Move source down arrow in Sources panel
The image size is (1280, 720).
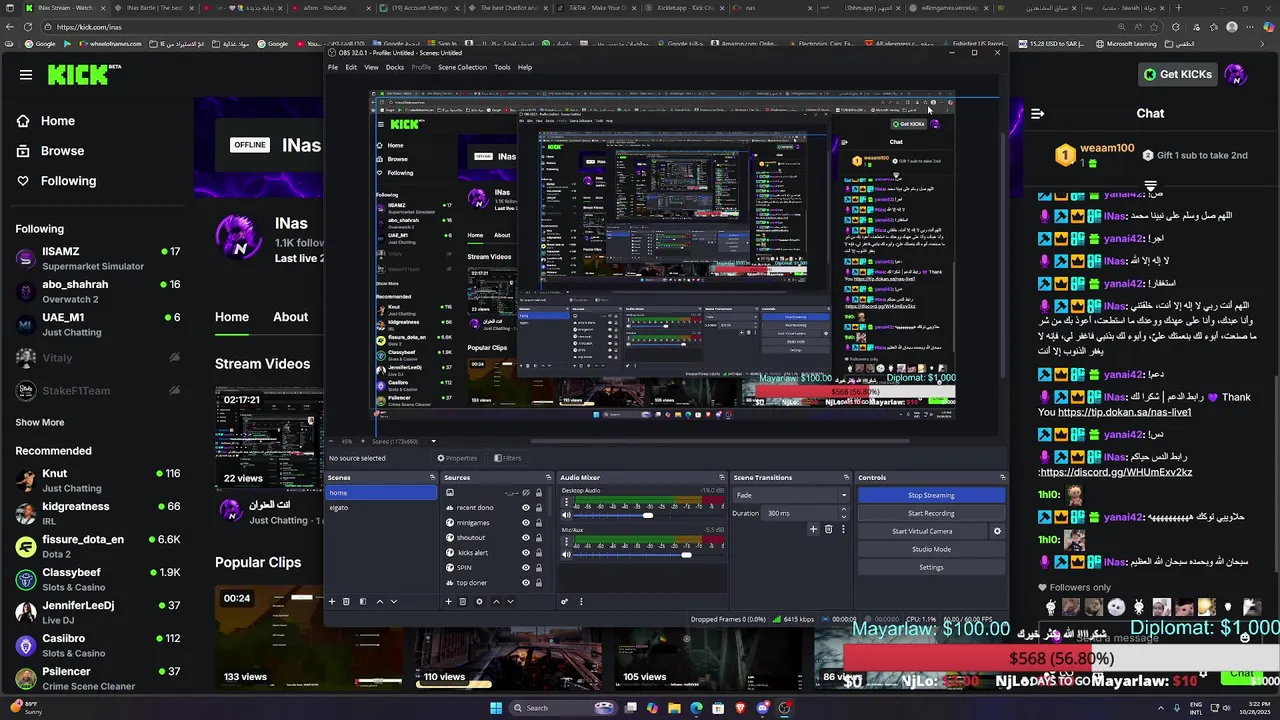(x=510, y=601)
